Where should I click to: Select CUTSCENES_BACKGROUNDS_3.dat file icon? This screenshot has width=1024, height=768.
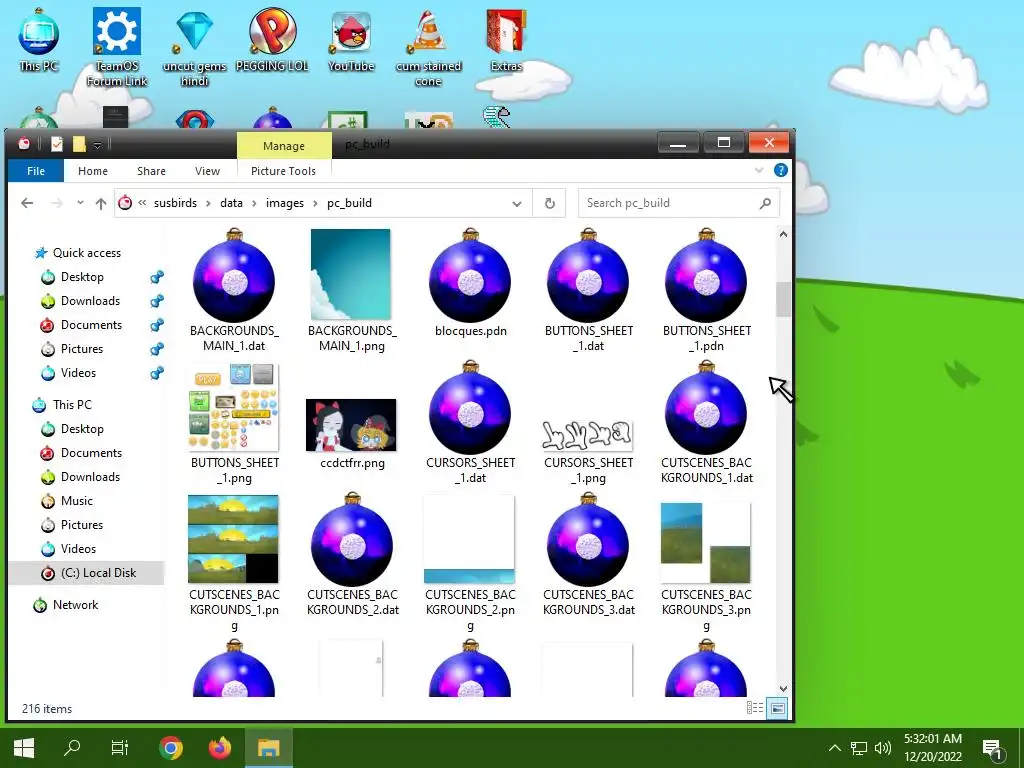coord(588,539)
